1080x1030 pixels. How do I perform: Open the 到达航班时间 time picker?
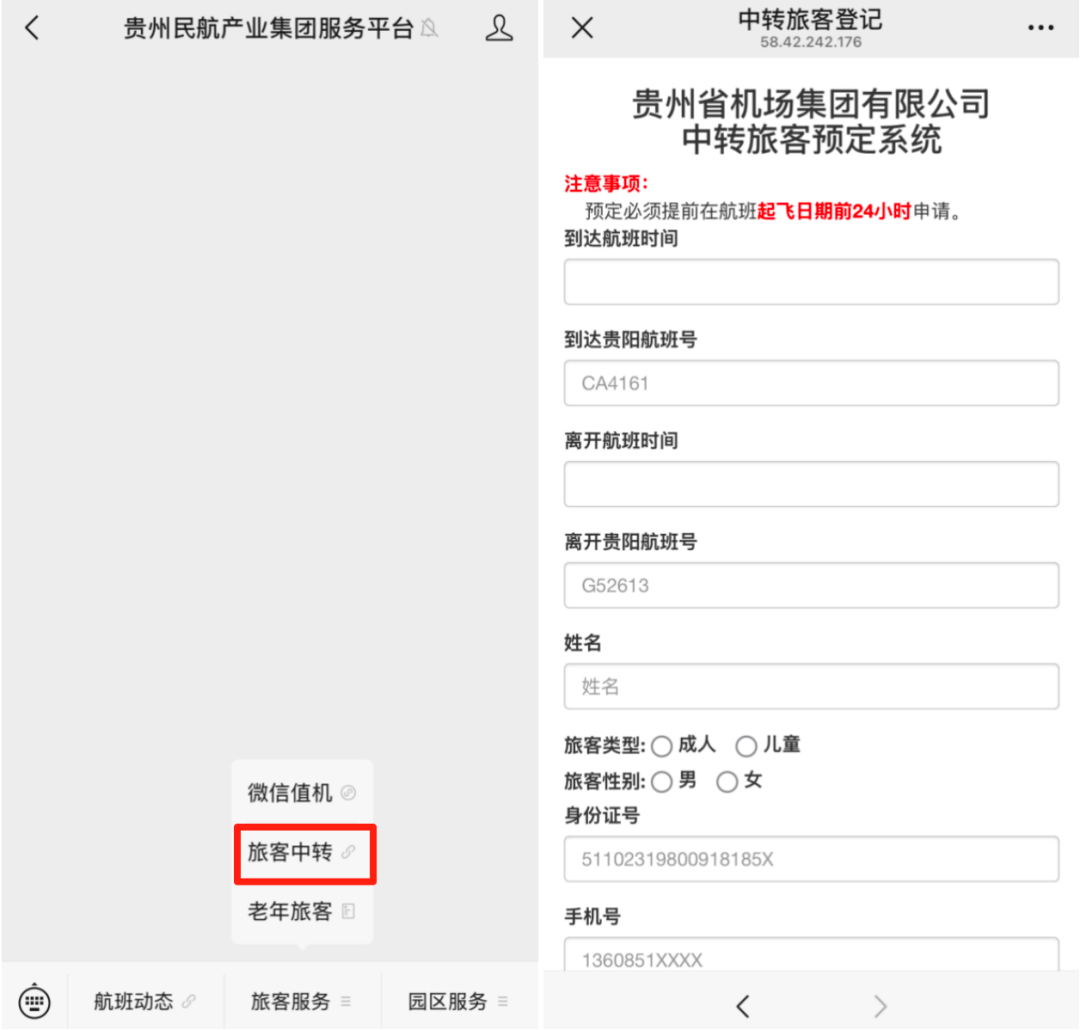click(811, 282)
